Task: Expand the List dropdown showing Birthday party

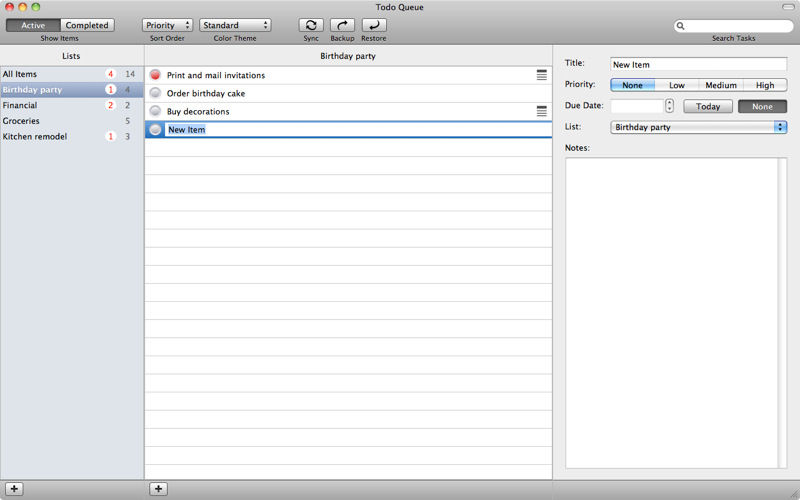Action: pos(698,127)
